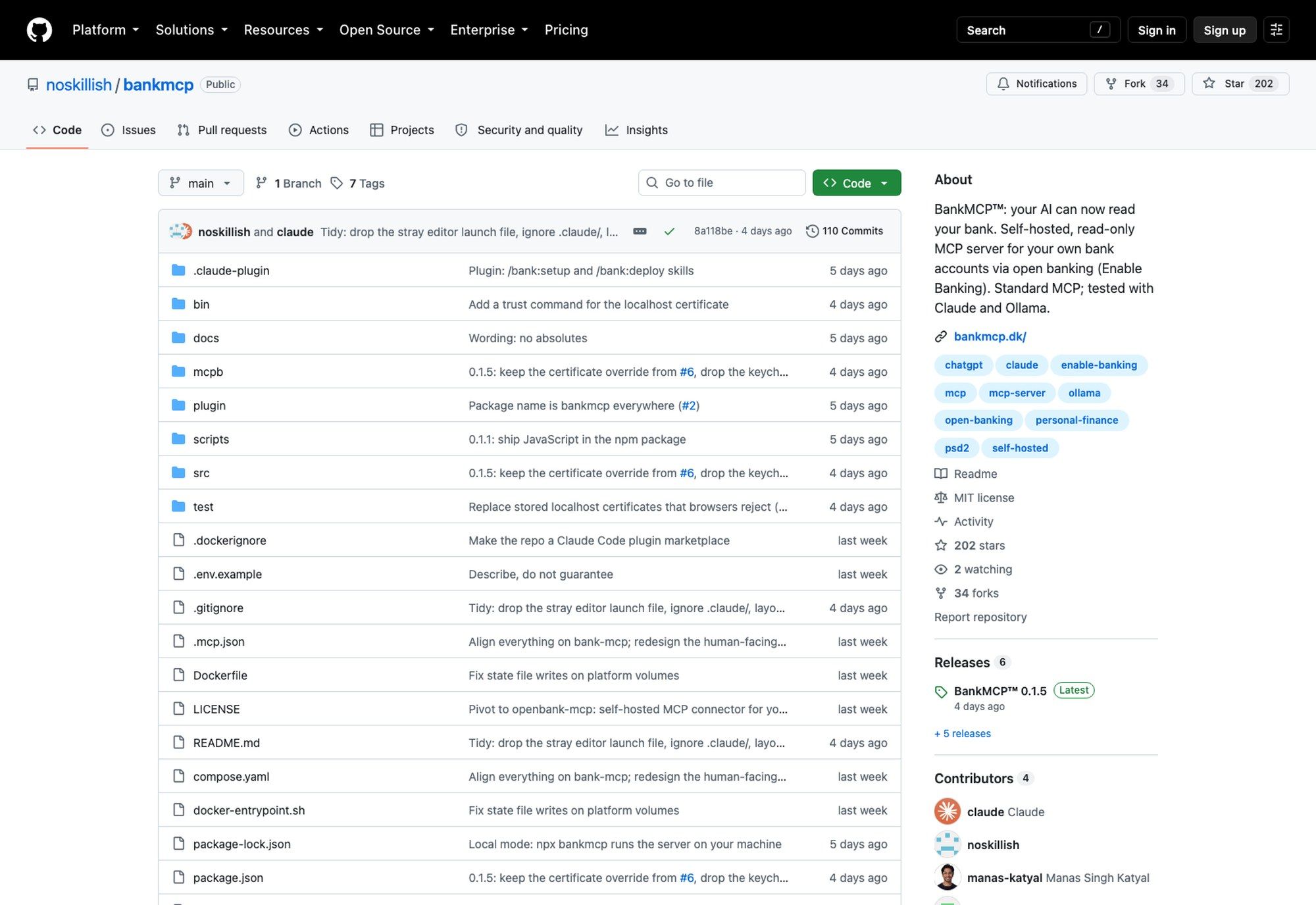
Task: Click the Notifications bell button
Action: (x=1036, y=84)
